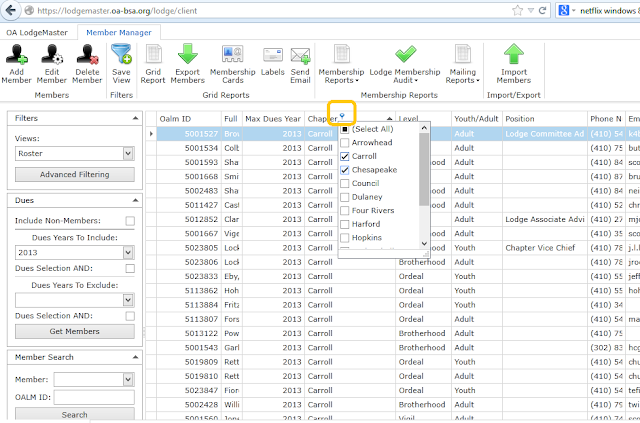Toggle first Dues Selection AND checkbox

tap(130, 268)
